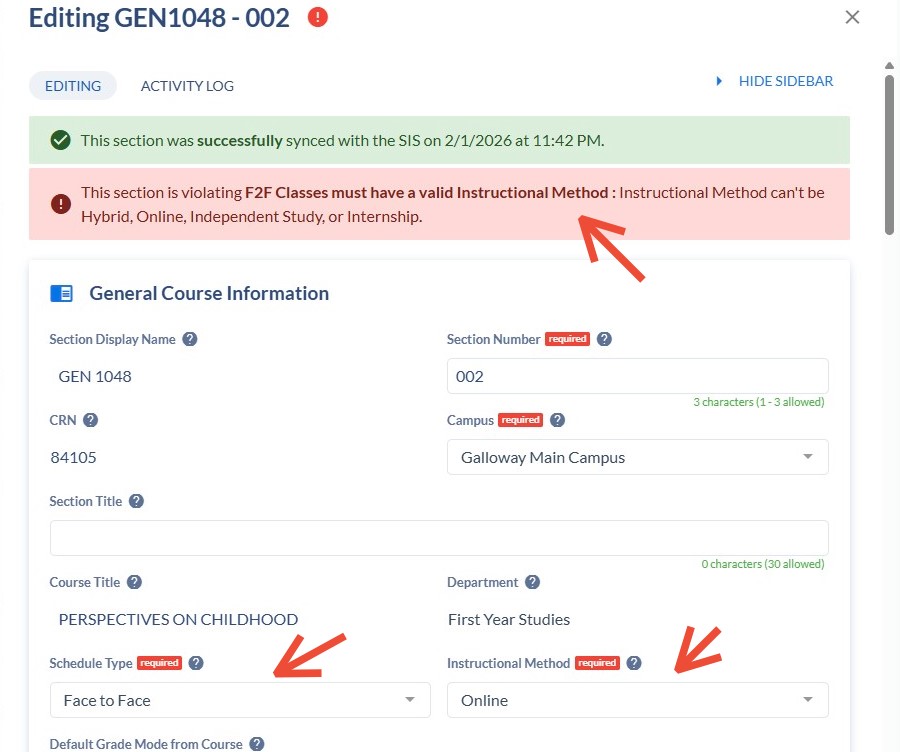Click the General Course Information book icon
The width and height of the screenshot is (900, 752).
(62, 293)
